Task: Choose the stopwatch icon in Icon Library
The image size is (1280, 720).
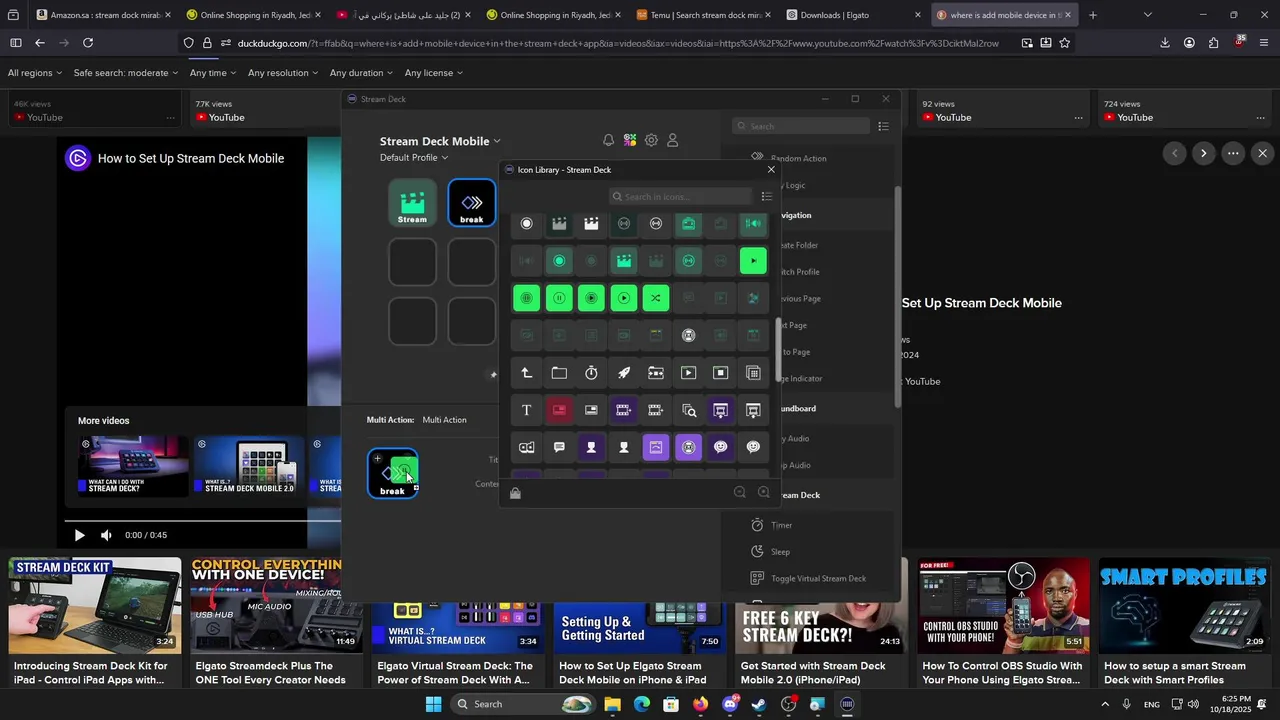Action: 591,373
